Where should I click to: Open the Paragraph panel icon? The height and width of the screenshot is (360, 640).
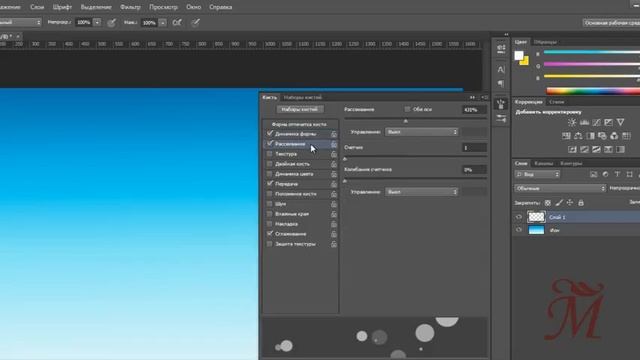501,83
